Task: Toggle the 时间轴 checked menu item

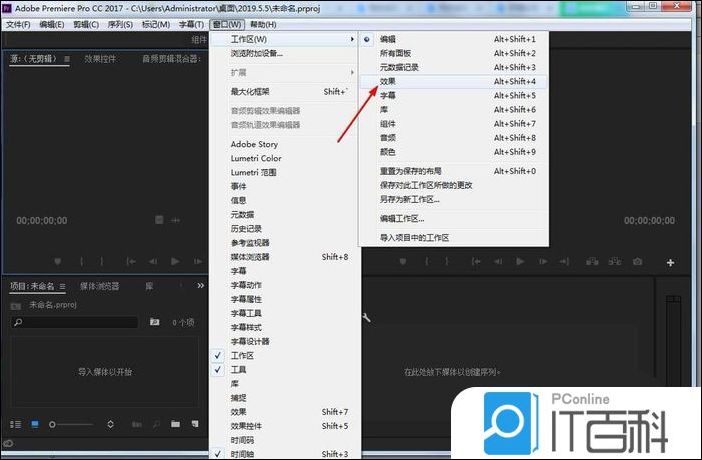Action: [x=242, y=453]
